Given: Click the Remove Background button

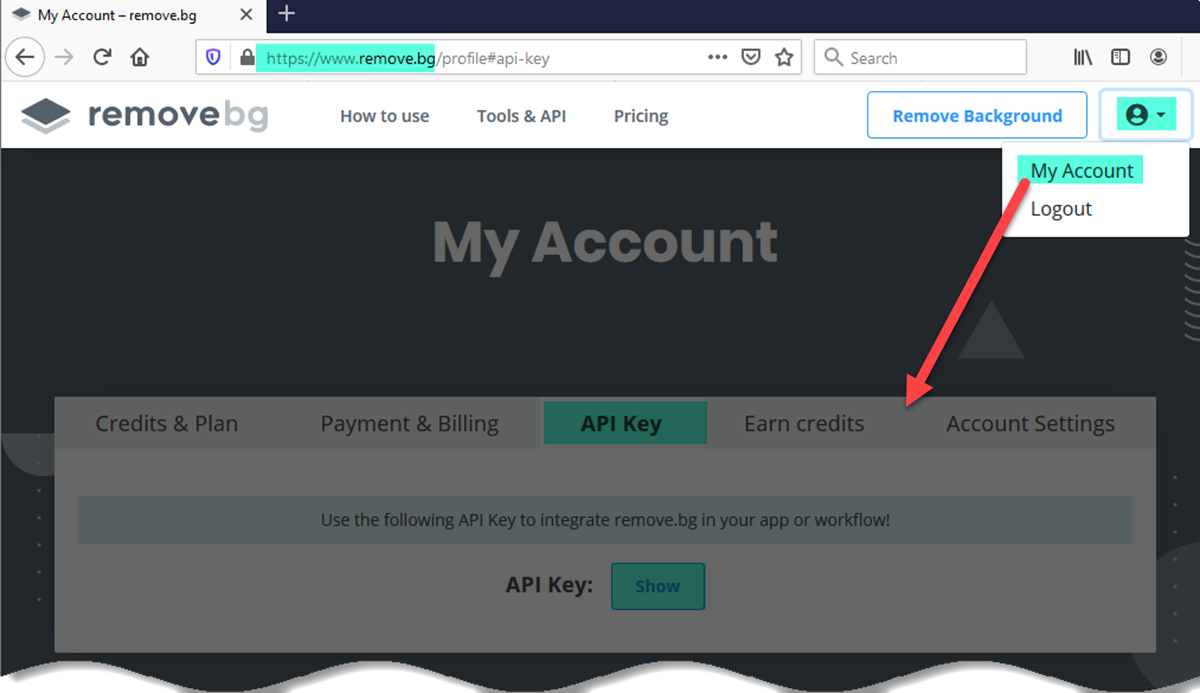Looking at the screenshot, I should (977, 116).
